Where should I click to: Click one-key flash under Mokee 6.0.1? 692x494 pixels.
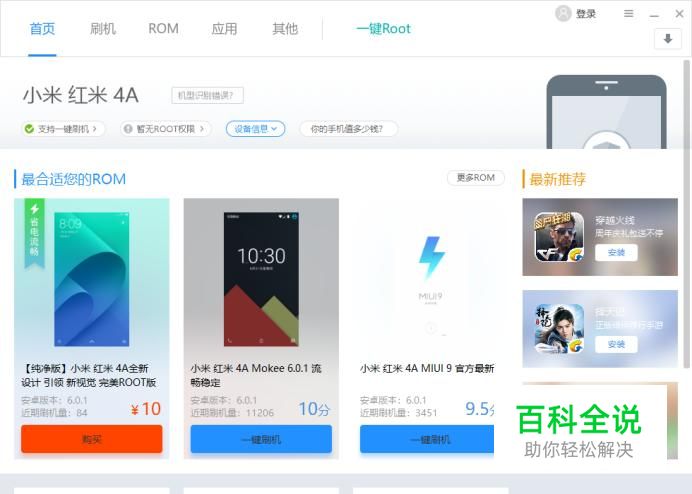point(261,439)
